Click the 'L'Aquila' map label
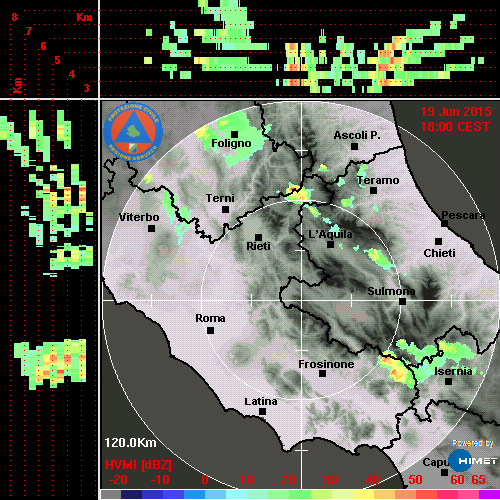Screen dimensions: 500x500 pos(330,234)
